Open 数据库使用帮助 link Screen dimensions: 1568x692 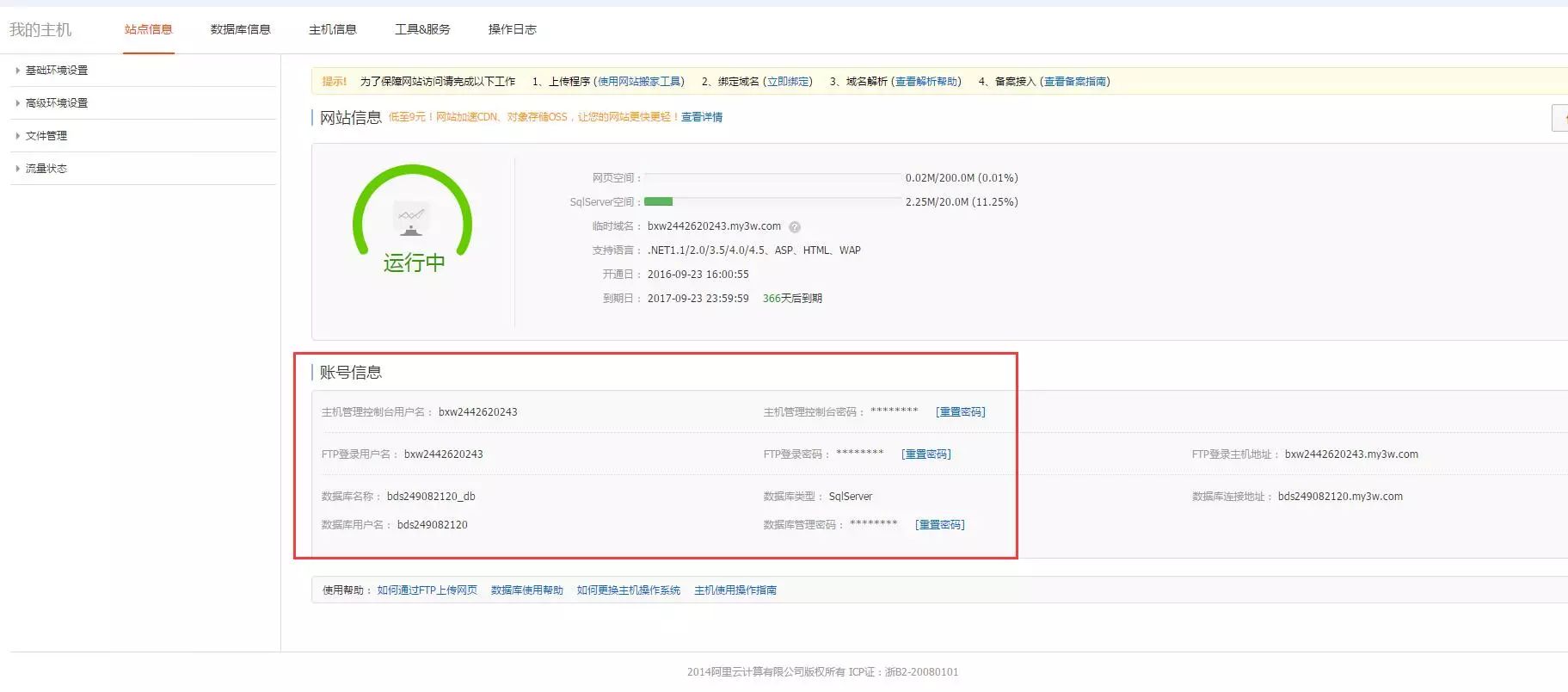coord(527,590)
